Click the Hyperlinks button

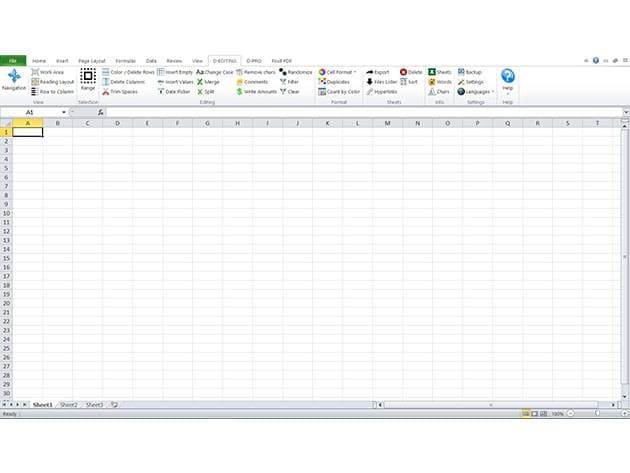381,91
